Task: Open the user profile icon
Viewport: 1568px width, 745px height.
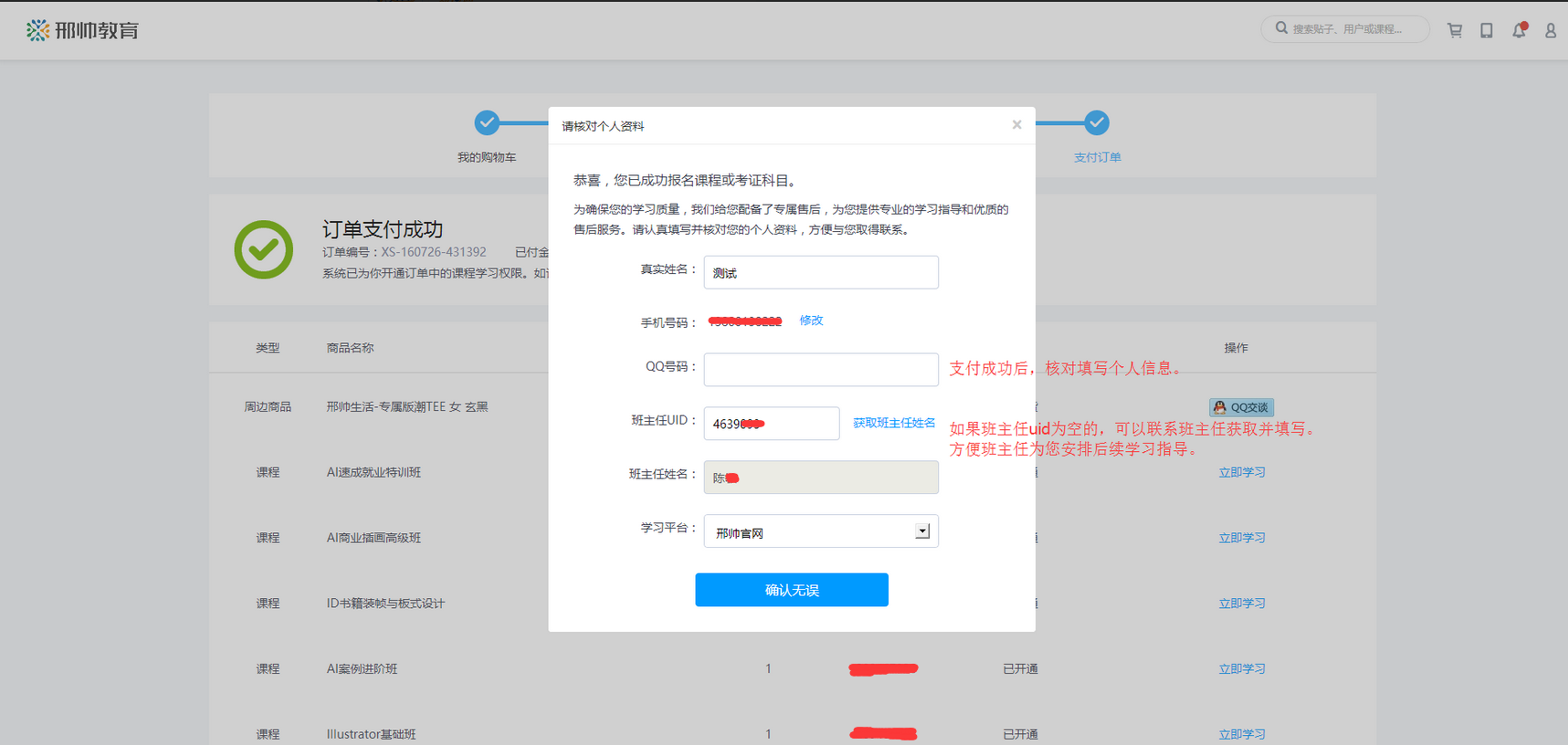Action: point(1551,30)
